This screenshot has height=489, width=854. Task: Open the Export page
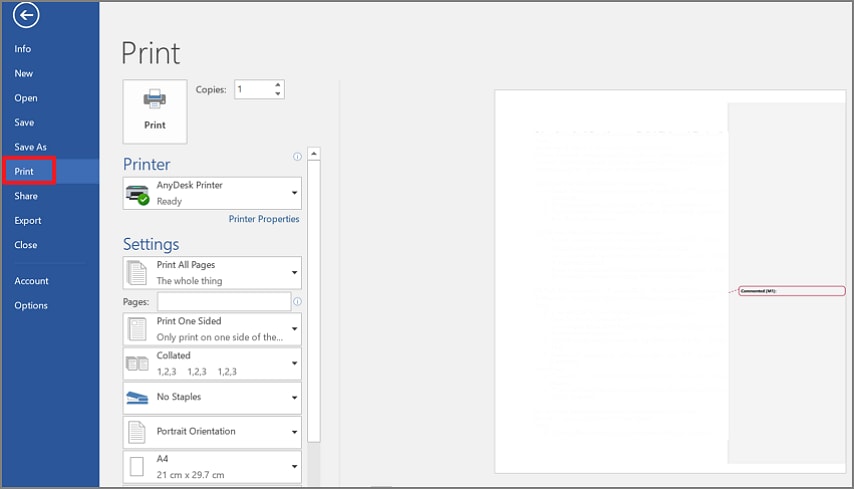tap(27, 221)
